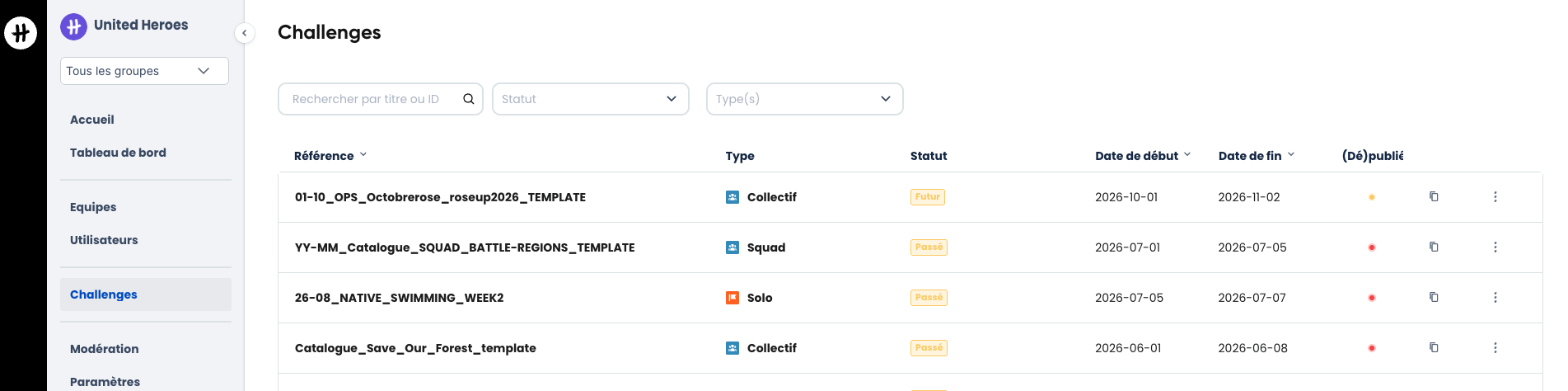The image size is (1568, 391).
Task: Open more options for 01-10_OPS_Octobrerose row
Action: 1495,196
